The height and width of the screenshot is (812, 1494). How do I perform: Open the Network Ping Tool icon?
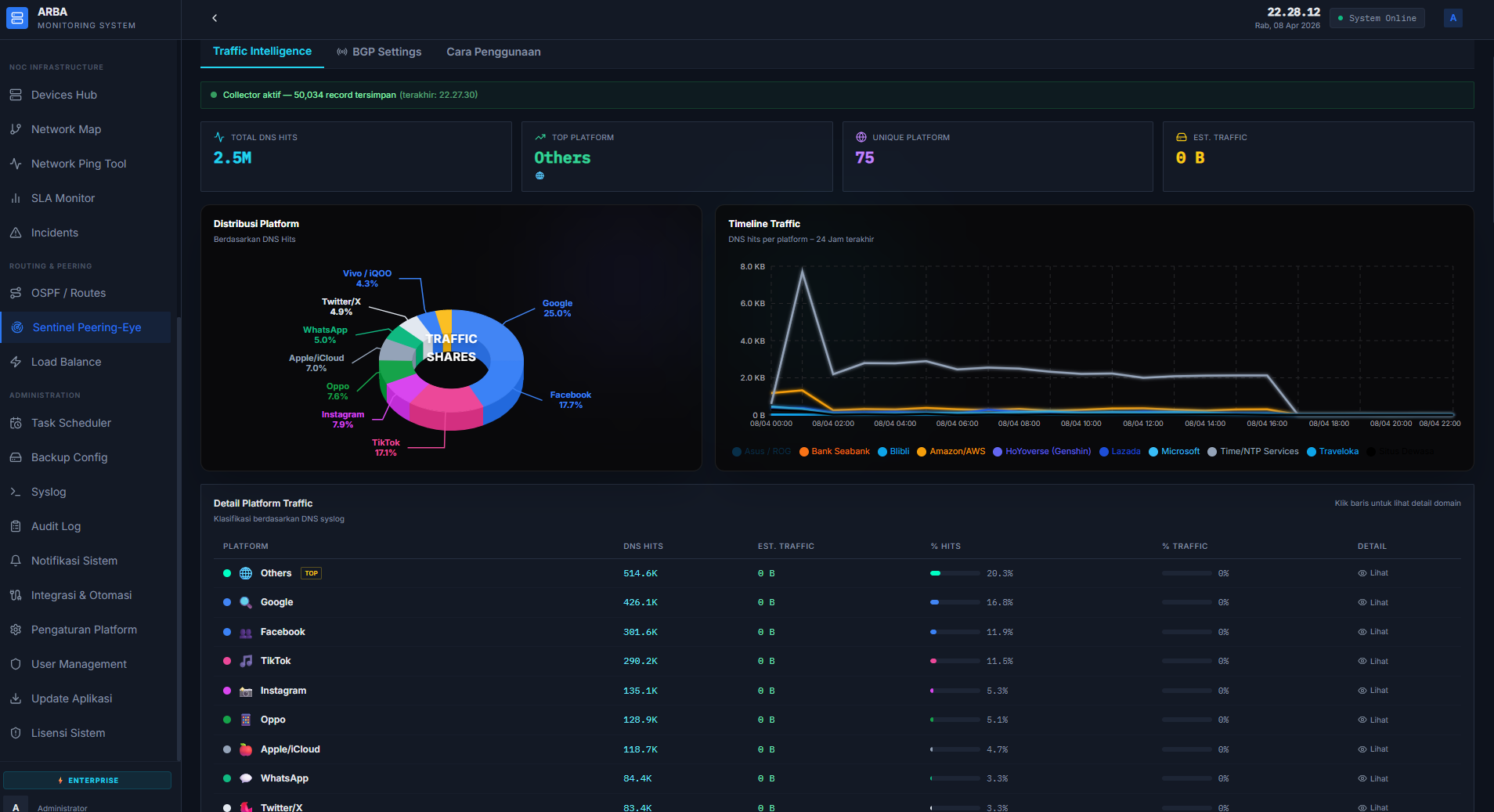16,164
